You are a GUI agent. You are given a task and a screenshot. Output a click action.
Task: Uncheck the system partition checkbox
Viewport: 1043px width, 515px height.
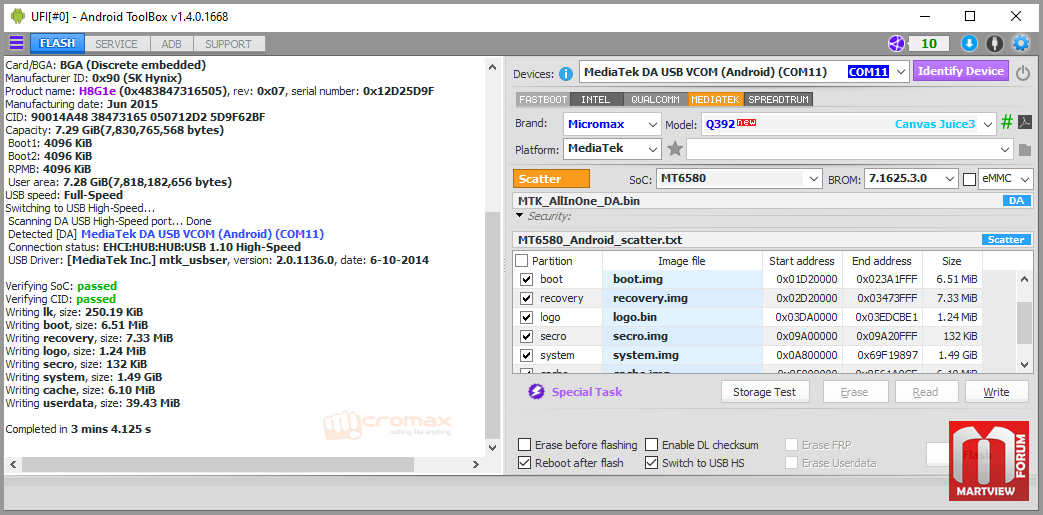pos(527,355)
